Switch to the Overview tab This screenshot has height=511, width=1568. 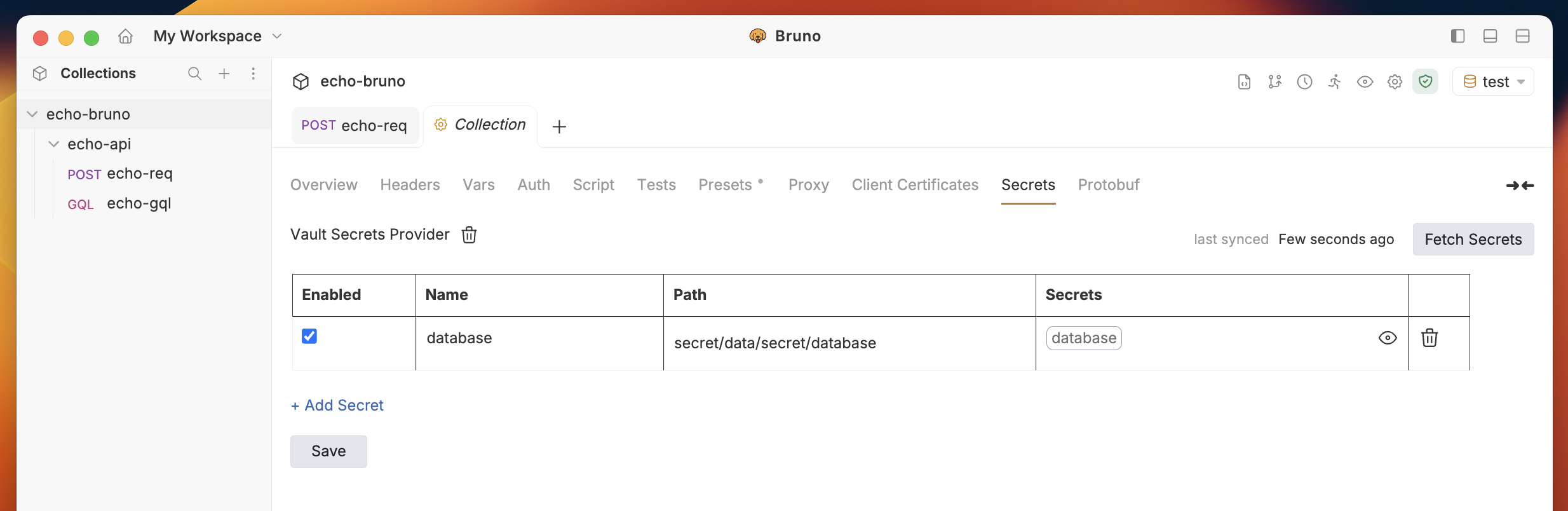pos(324,185)
